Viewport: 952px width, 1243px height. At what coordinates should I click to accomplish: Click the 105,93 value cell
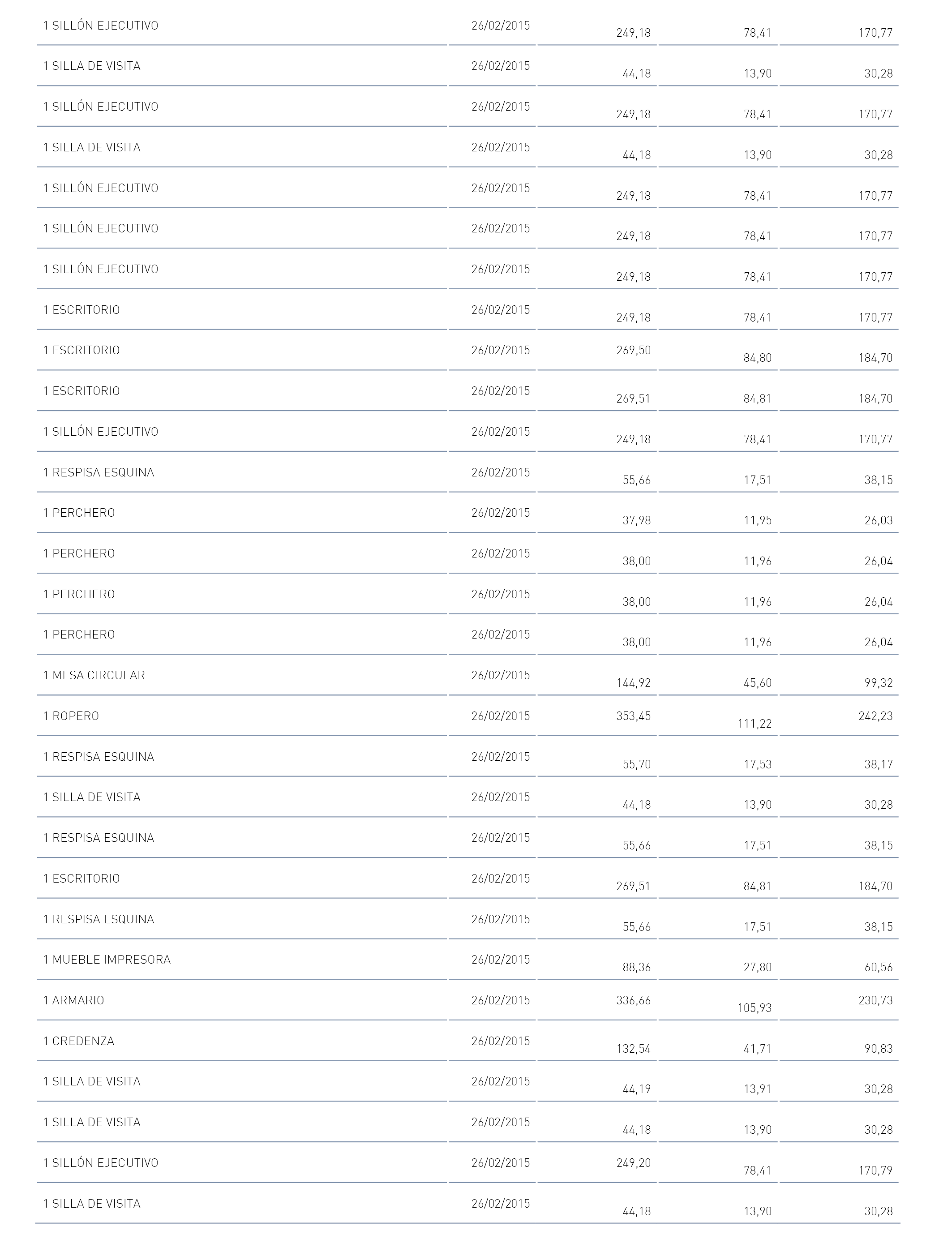(x=755, y=1008)
